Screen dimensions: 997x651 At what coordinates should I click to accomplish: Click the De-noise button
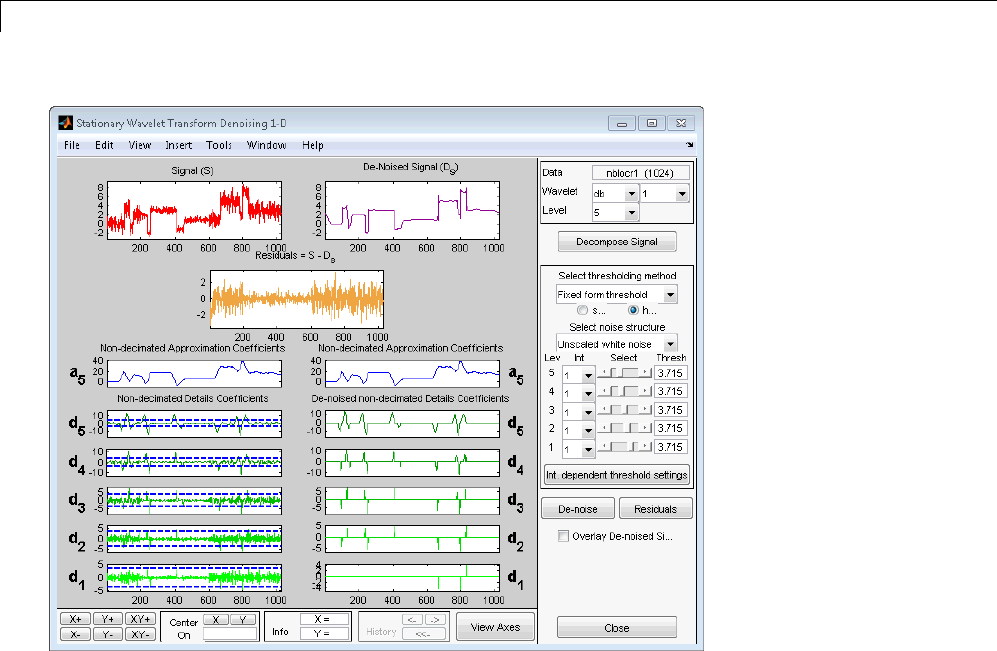pos(577,509)
